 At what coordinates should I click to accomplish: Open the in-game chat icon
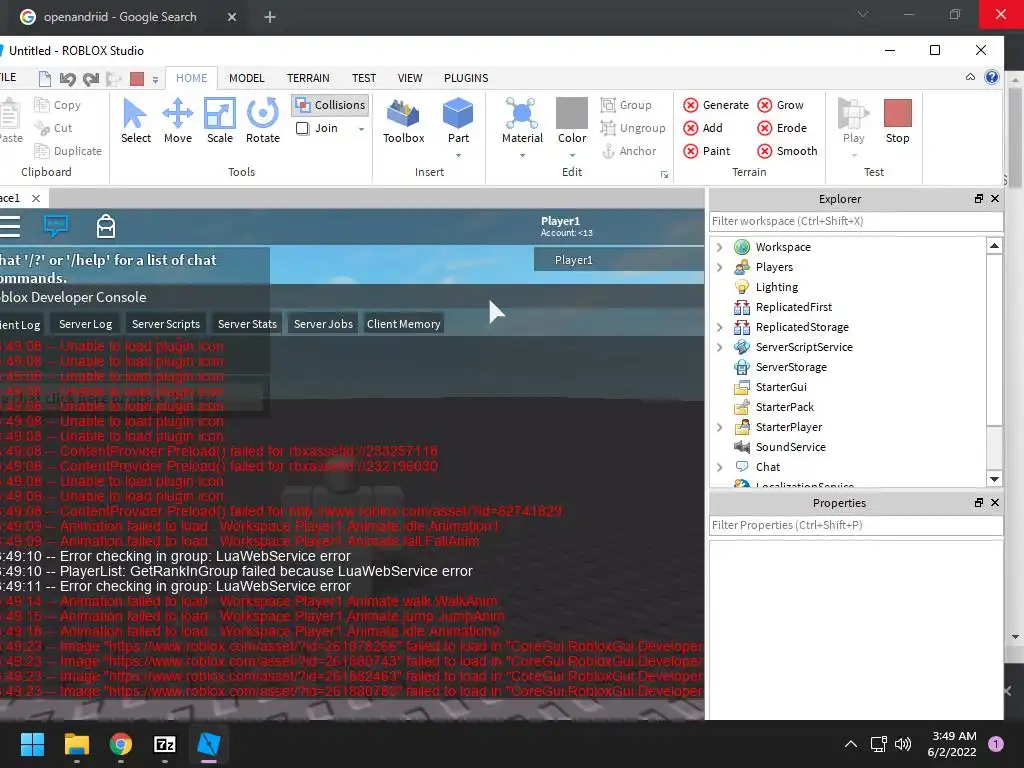[x=56, y=226]
